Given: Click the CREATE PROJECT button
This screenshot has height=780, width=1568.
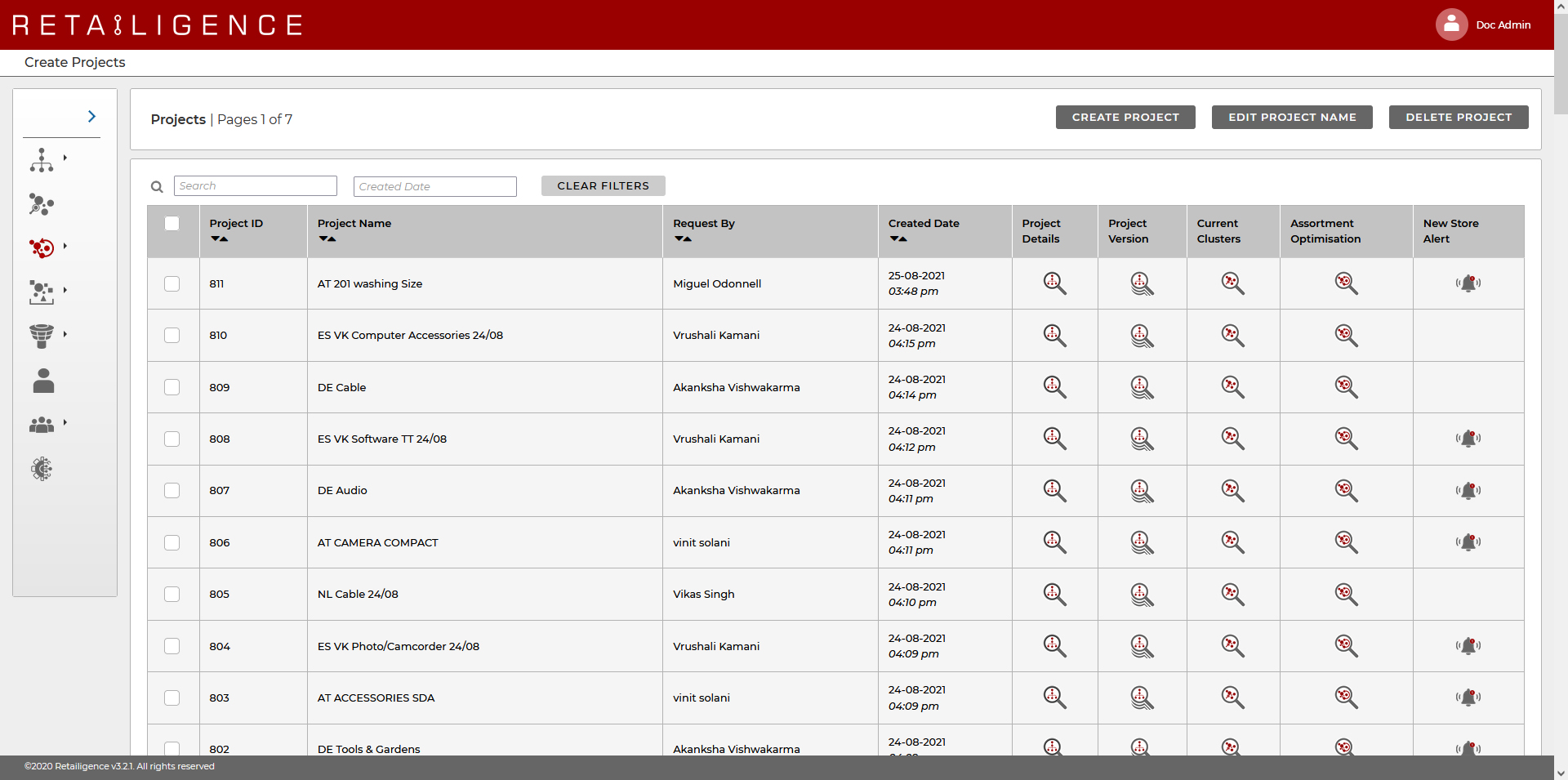Looking at the screenshot, I should [x=1125, y=118].
